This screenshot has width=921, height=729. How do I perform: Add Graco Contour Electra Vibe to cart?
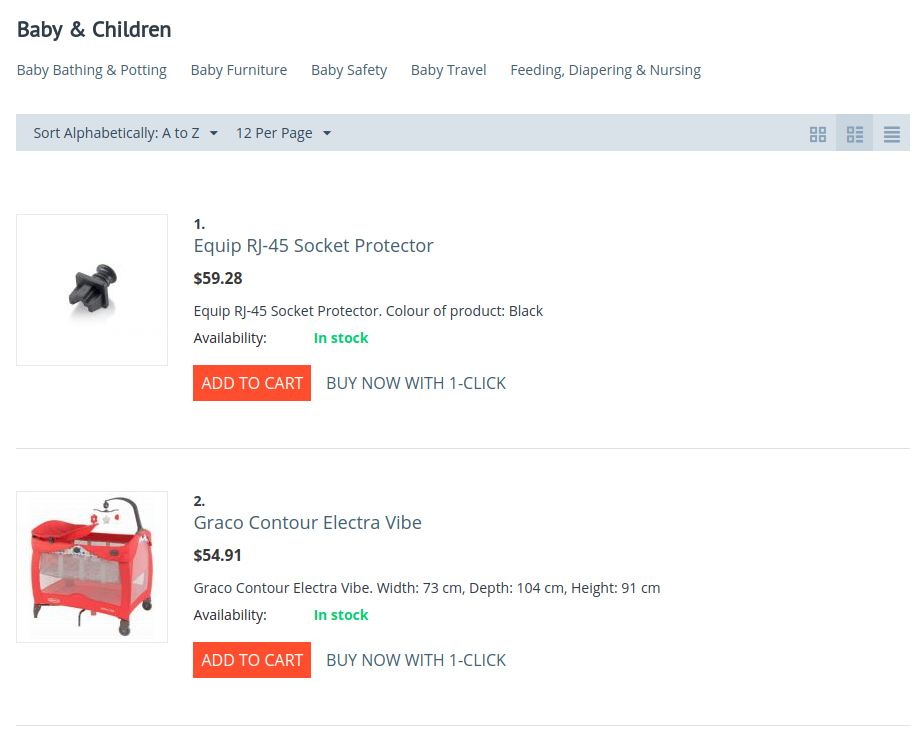pyautogui.click(x=252, y=660)
